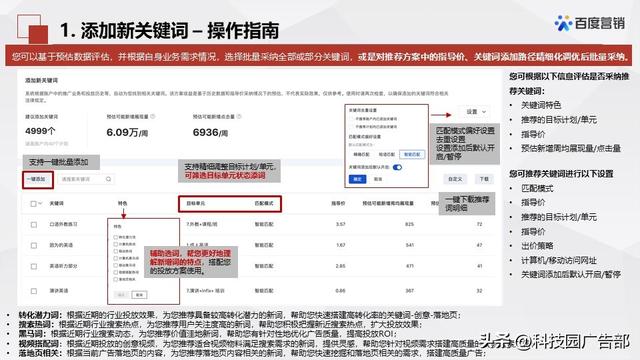Click target unit cell starting 7.演讲

coord(205,291)
